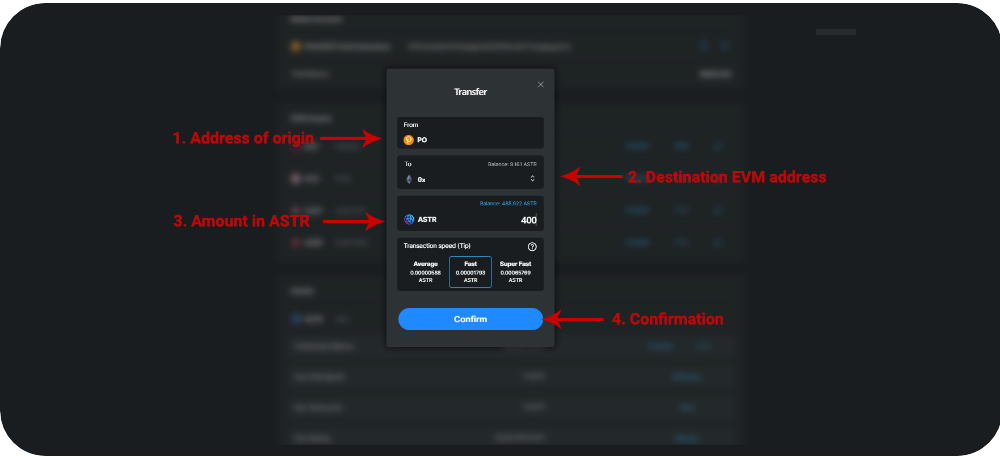This screenshot has width=1000, height=460.
Task: Select the Average transaction speed
Action: [425, 271]
